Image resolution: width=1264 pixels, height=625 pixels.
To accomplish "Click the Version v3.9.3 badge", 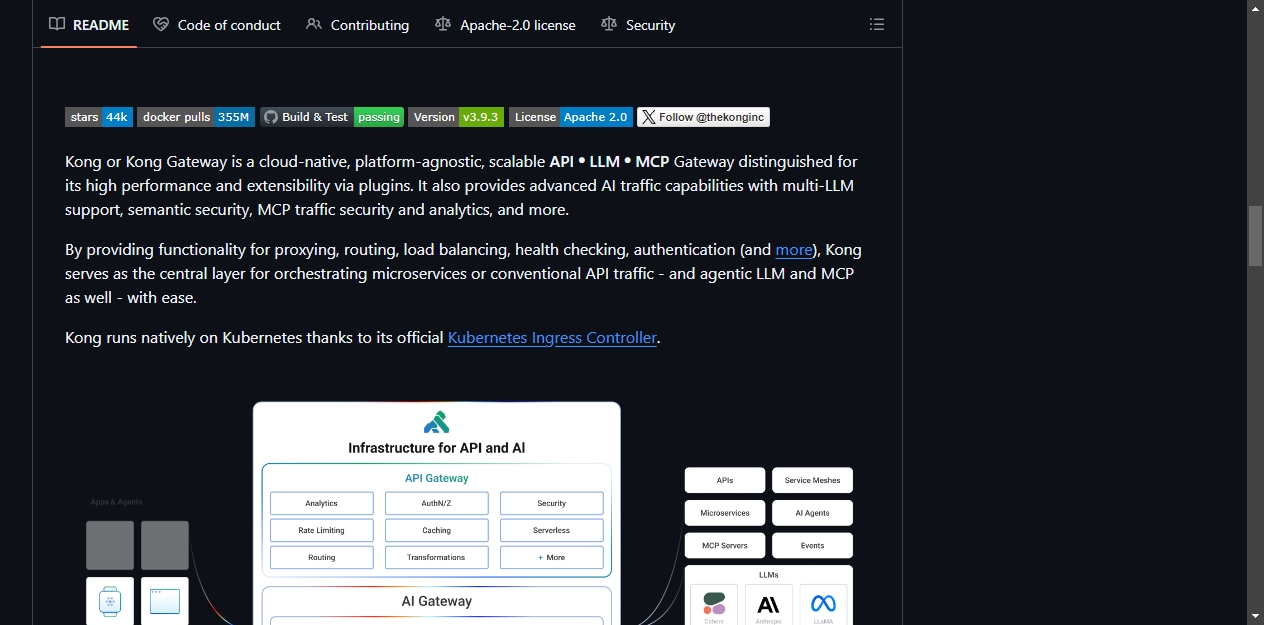I will (x=456, y=117).
